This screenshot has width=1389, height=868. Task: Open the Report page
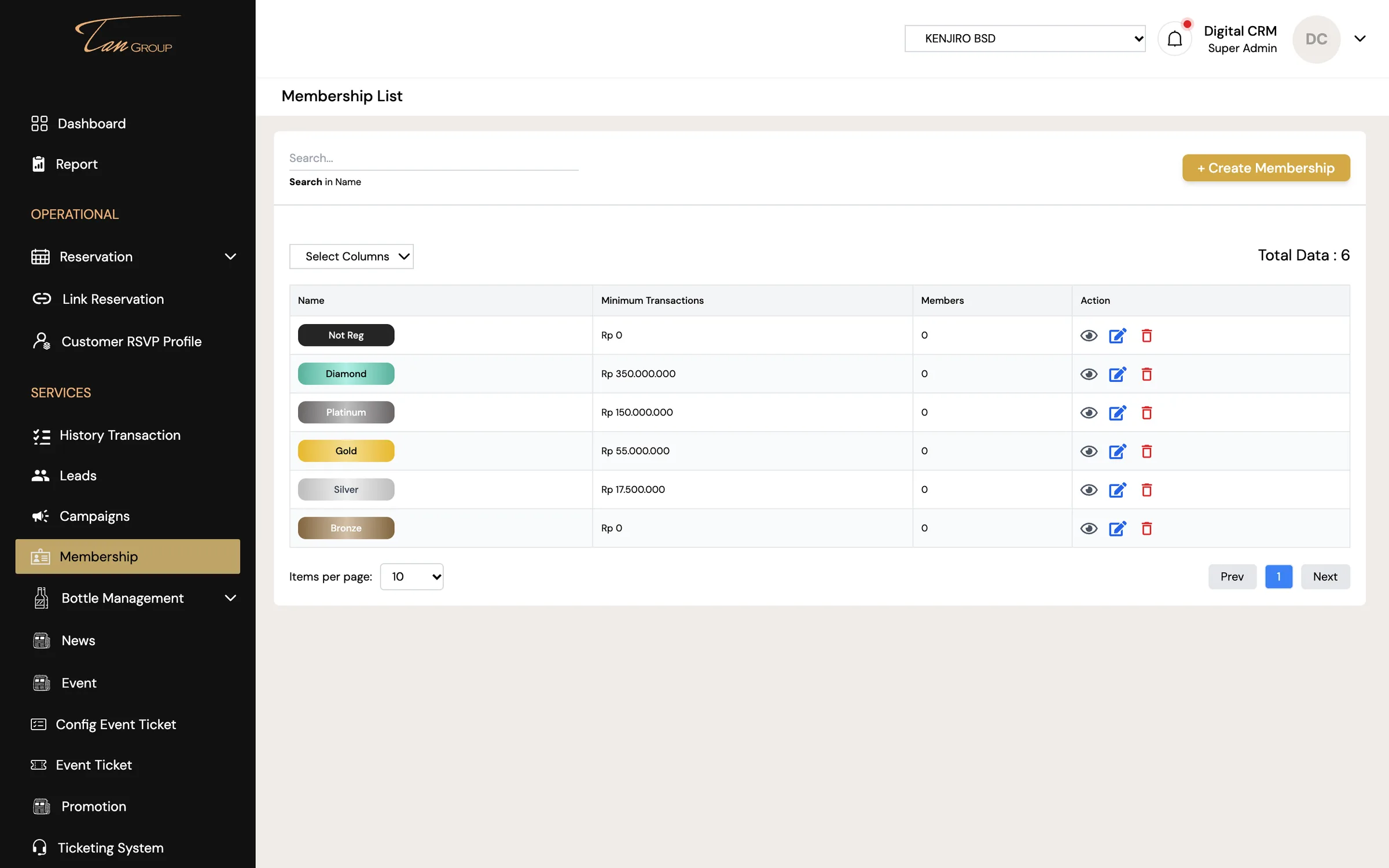[x=65, y=164]
